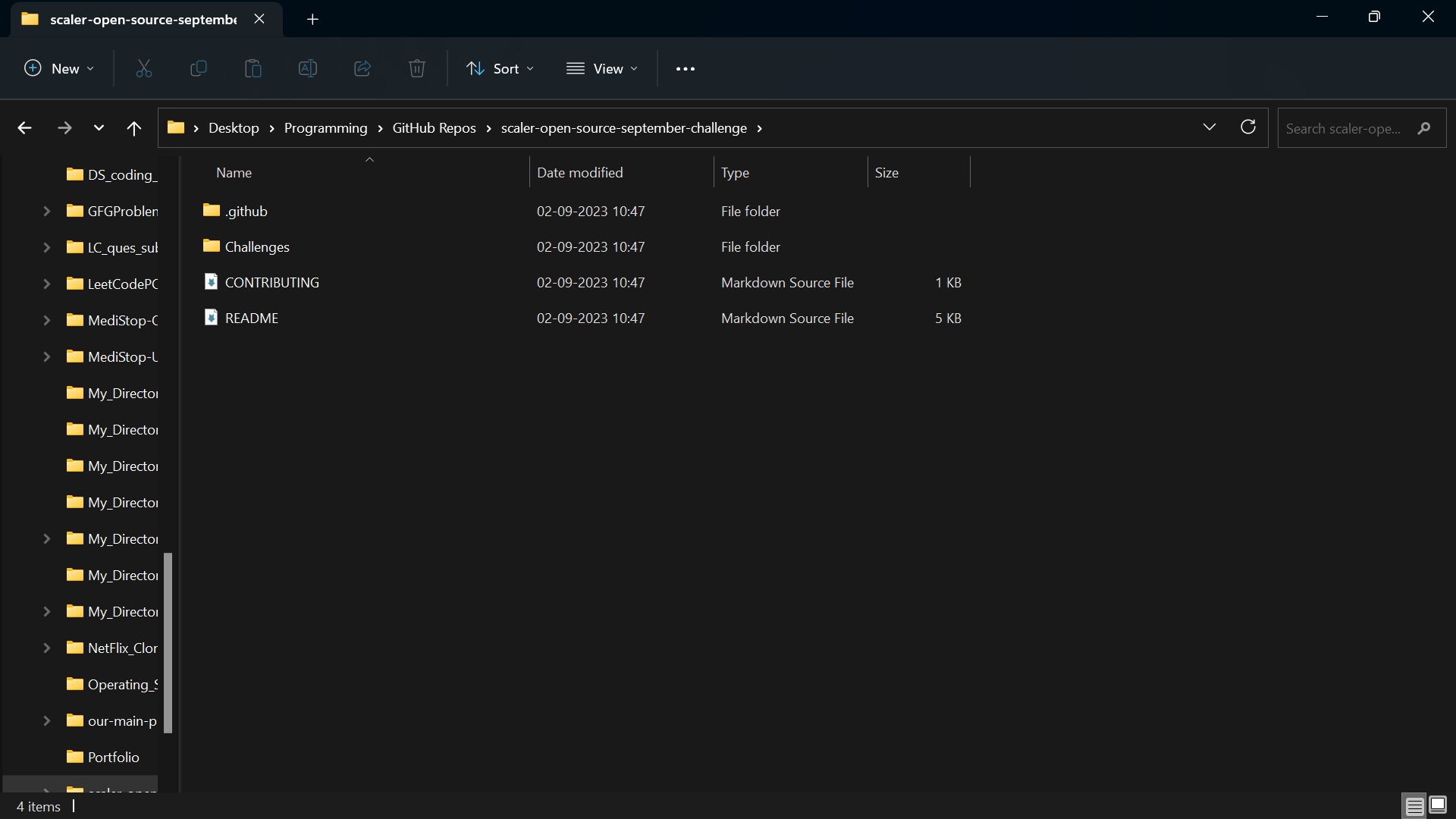
Task: Click inside the search box
Action: pos(1350,128)
